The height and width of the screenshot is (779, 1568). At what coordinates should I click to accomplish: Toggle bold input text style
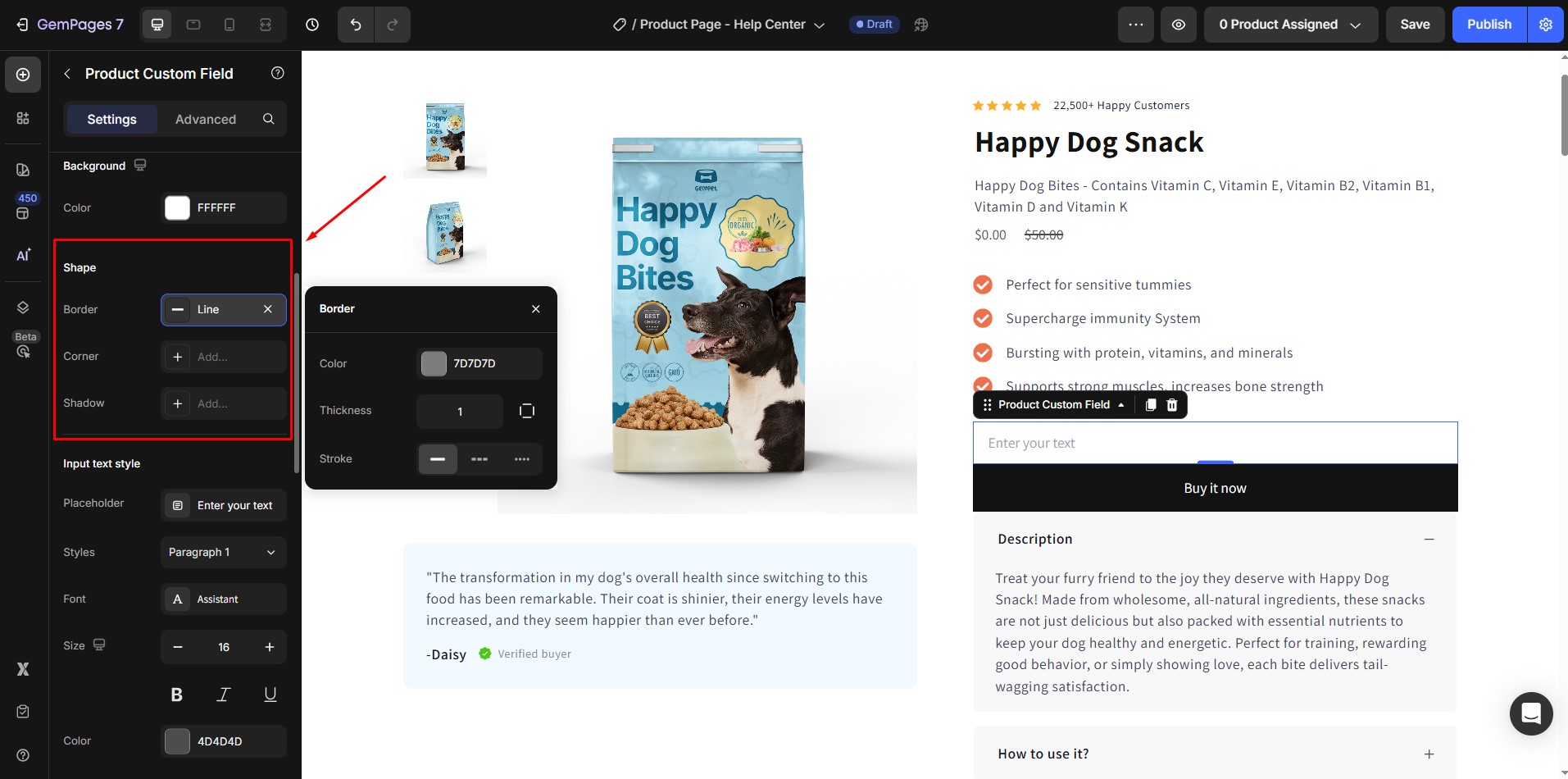[x=176, y=695]
